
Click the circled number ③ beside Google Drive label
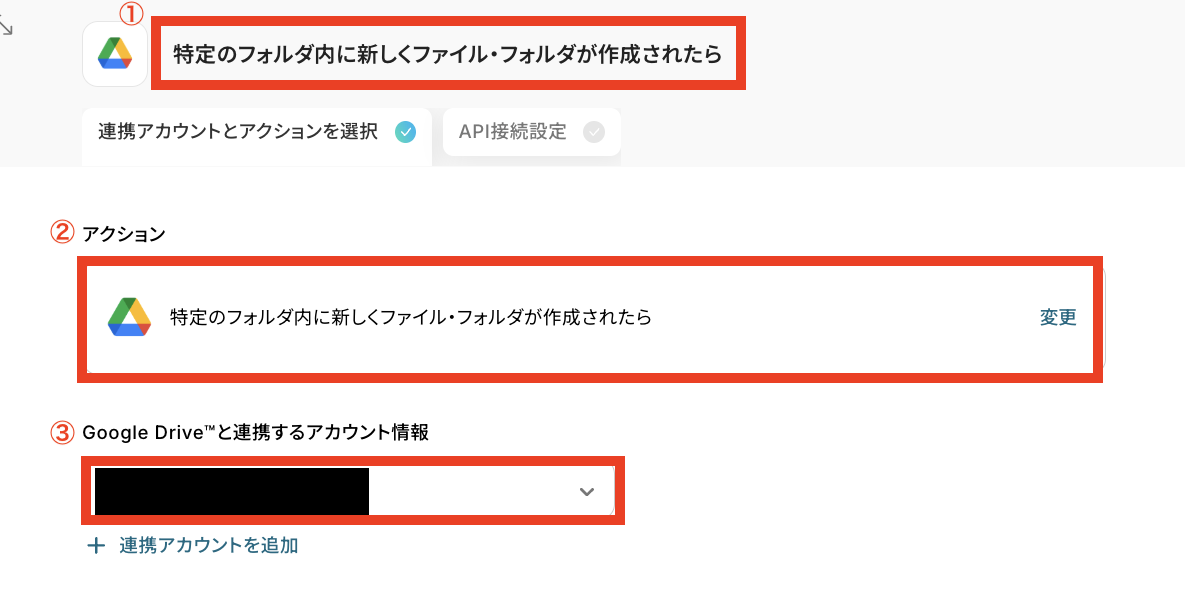tap(62, 432)
